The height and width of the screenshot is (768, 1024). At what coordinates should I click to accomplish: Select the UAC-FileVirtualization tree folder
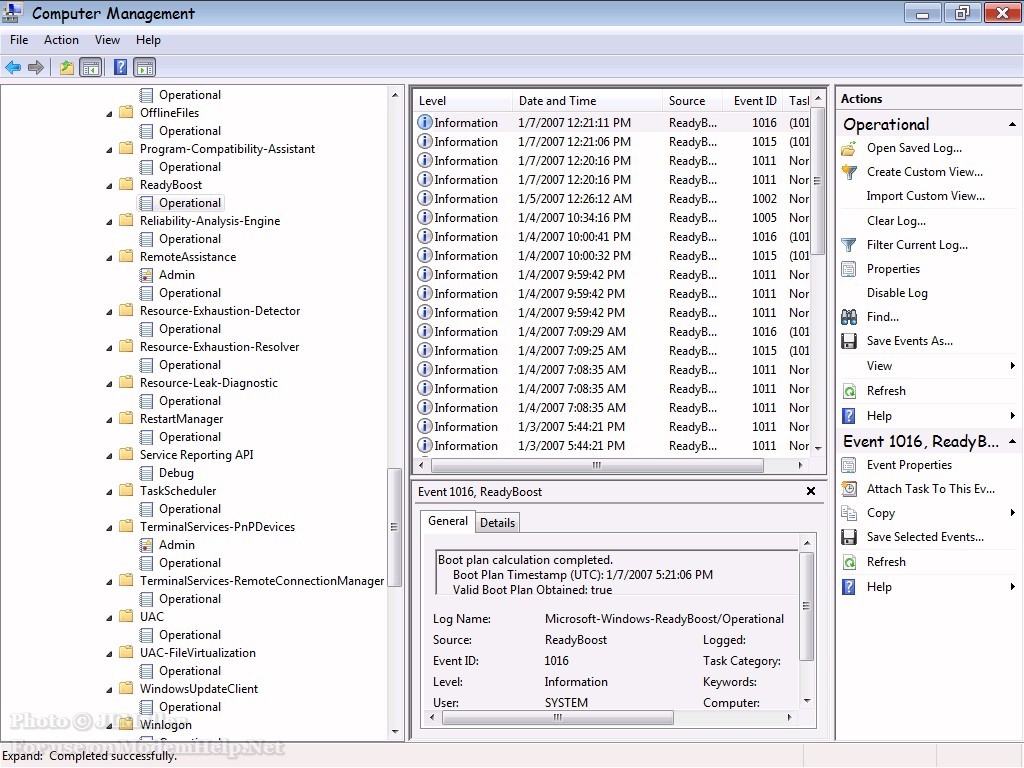click(x=197, y=653)
